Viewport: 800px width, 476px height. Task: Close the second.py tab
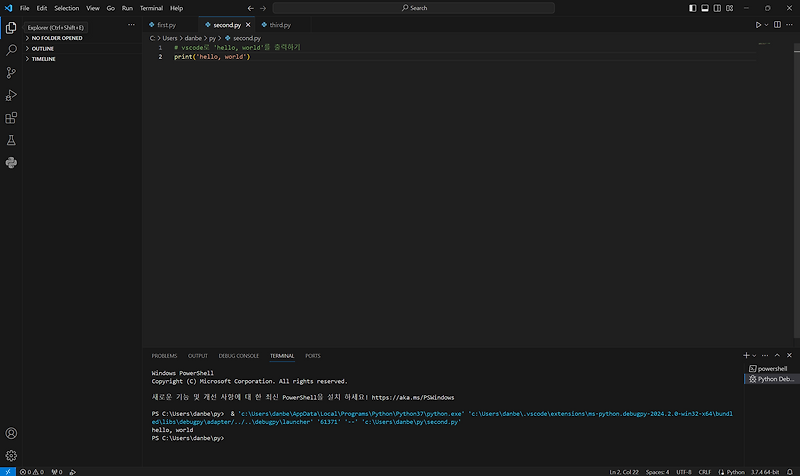(248, 24)
